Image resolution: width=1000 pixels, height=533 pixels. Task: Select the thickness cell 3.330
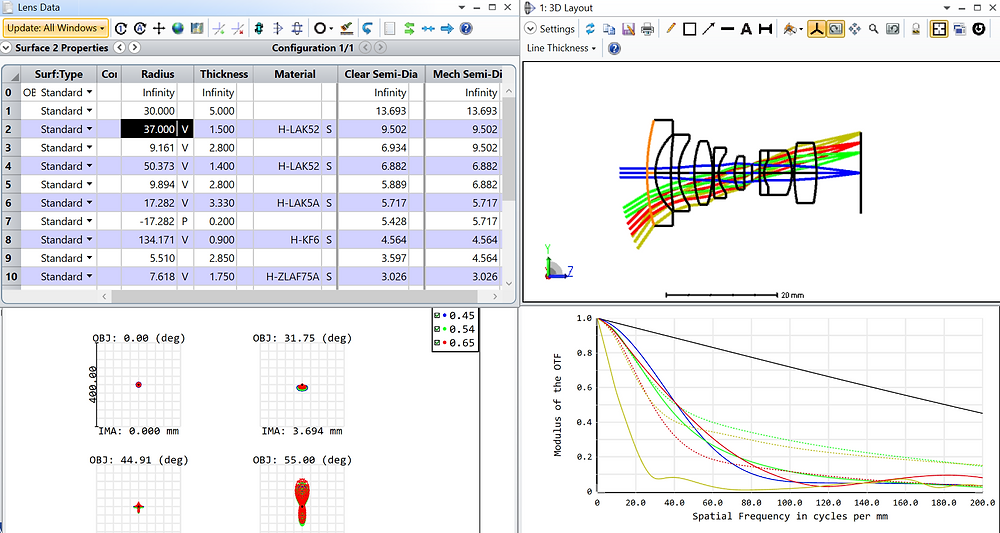pos(215,203)
